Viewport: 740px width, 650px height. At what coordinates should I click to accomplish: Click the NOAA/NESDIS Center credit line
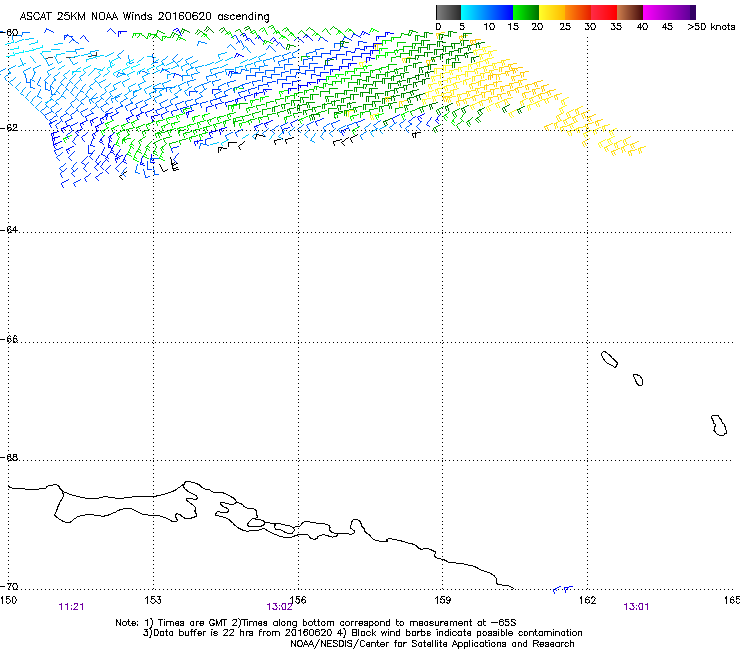[432, 643]
